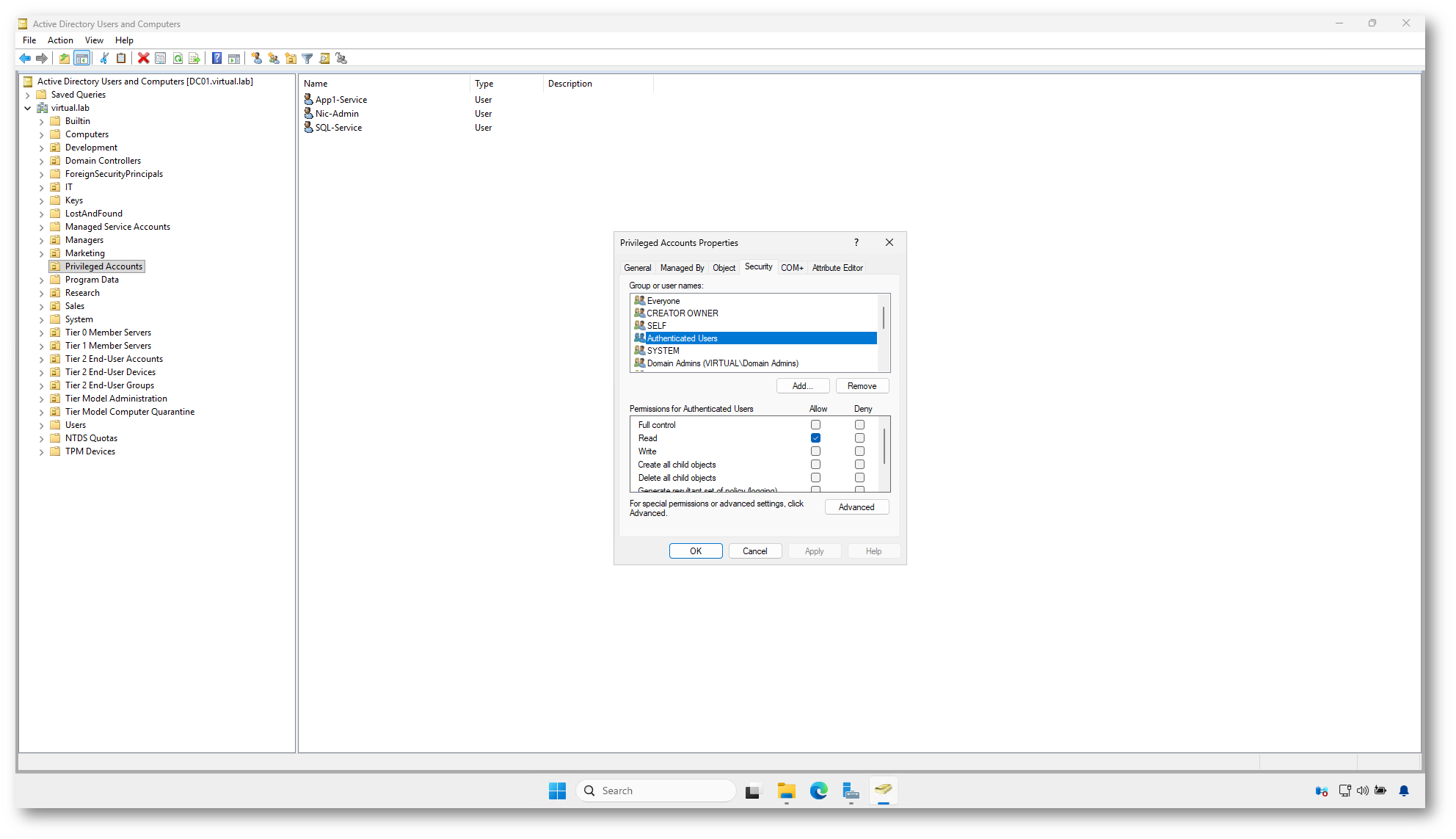The width and height of the screenshot is (1456, 839).
Task: Create a new organizational unit from the toolbar
Action: point(291,59)
